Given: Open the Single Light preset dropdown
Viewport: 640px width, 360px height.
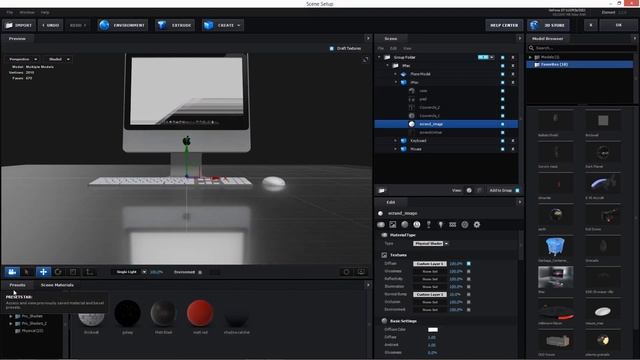Looking at the screenshot, I should pyautogui.click(x=131, y=272).
